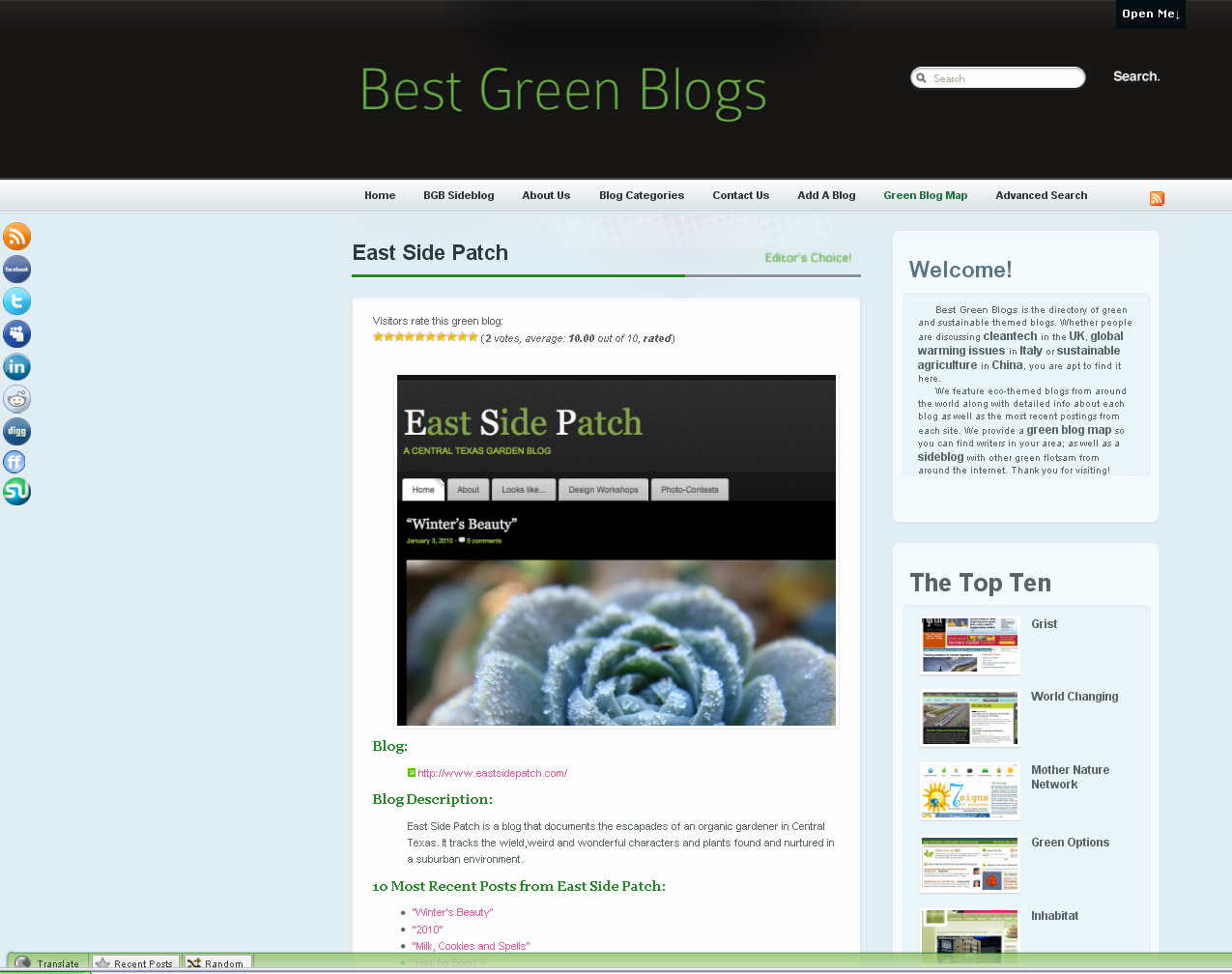Open the Translate tab in bottom bar
The height and width of the screenshot is (974, 1232).
(48, 963)
